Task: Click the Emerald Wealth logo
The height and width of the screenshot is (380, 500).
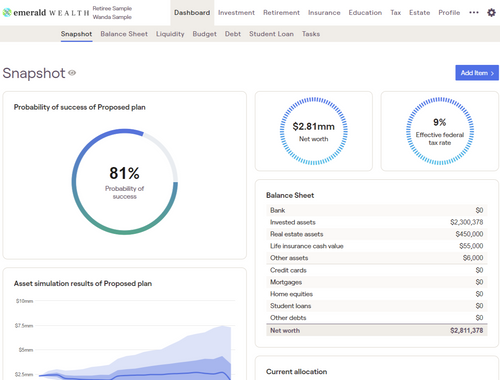Action: tap(46, 13)
